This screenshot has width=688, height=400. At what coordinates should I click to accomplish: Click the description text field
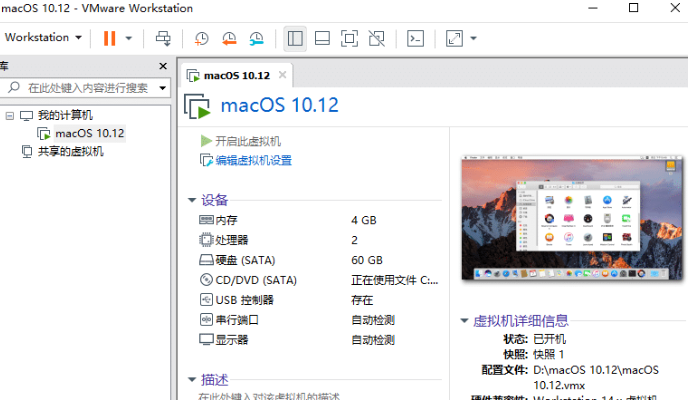coord(269,396)
